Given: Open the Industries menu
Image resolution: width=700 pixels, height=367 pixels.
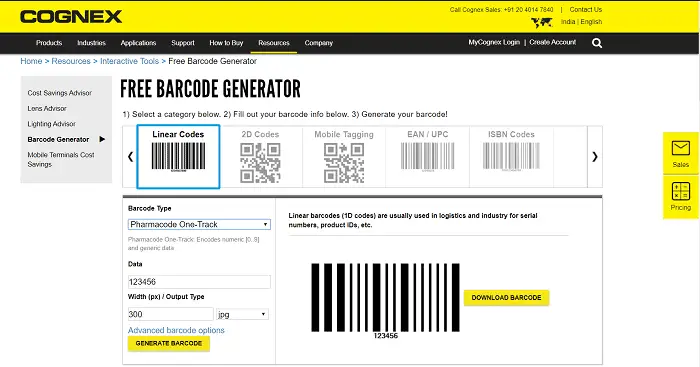Looking at the screenshot, I should [91, 43].
